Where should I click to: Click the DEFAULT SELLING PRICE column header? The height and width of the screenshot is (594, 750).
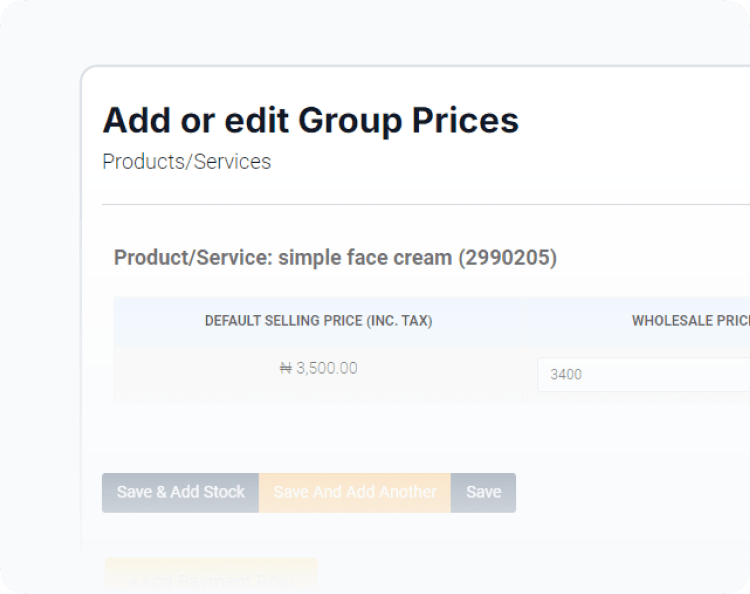318,321
